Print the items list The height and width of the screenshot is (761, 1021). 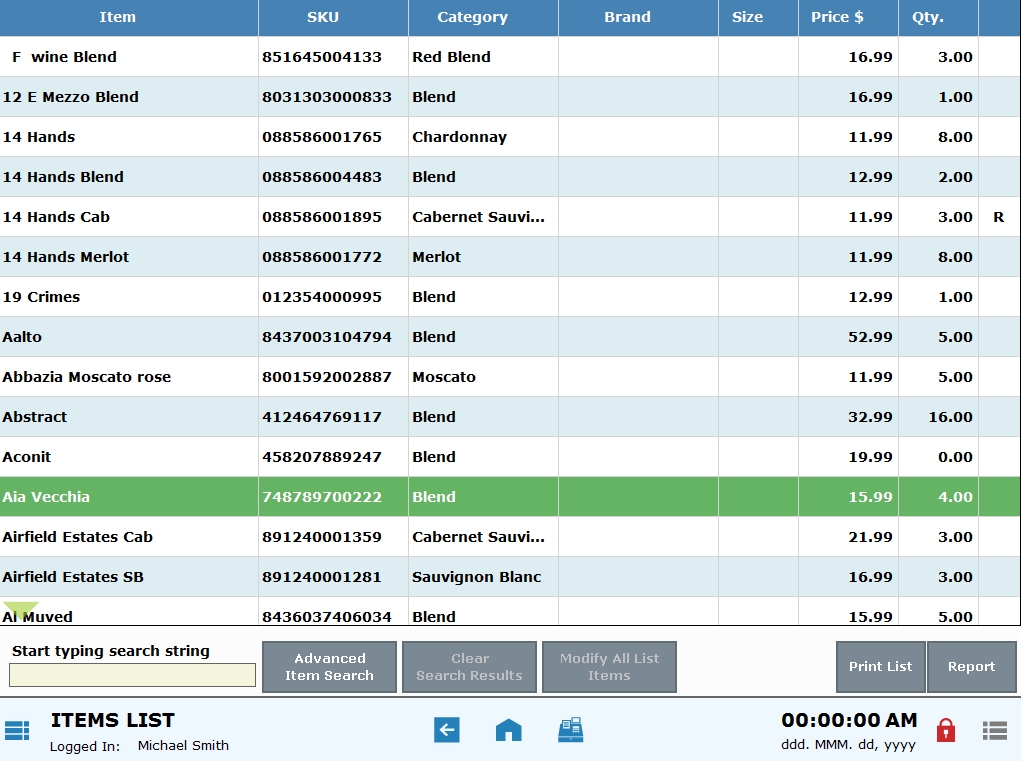880,667
